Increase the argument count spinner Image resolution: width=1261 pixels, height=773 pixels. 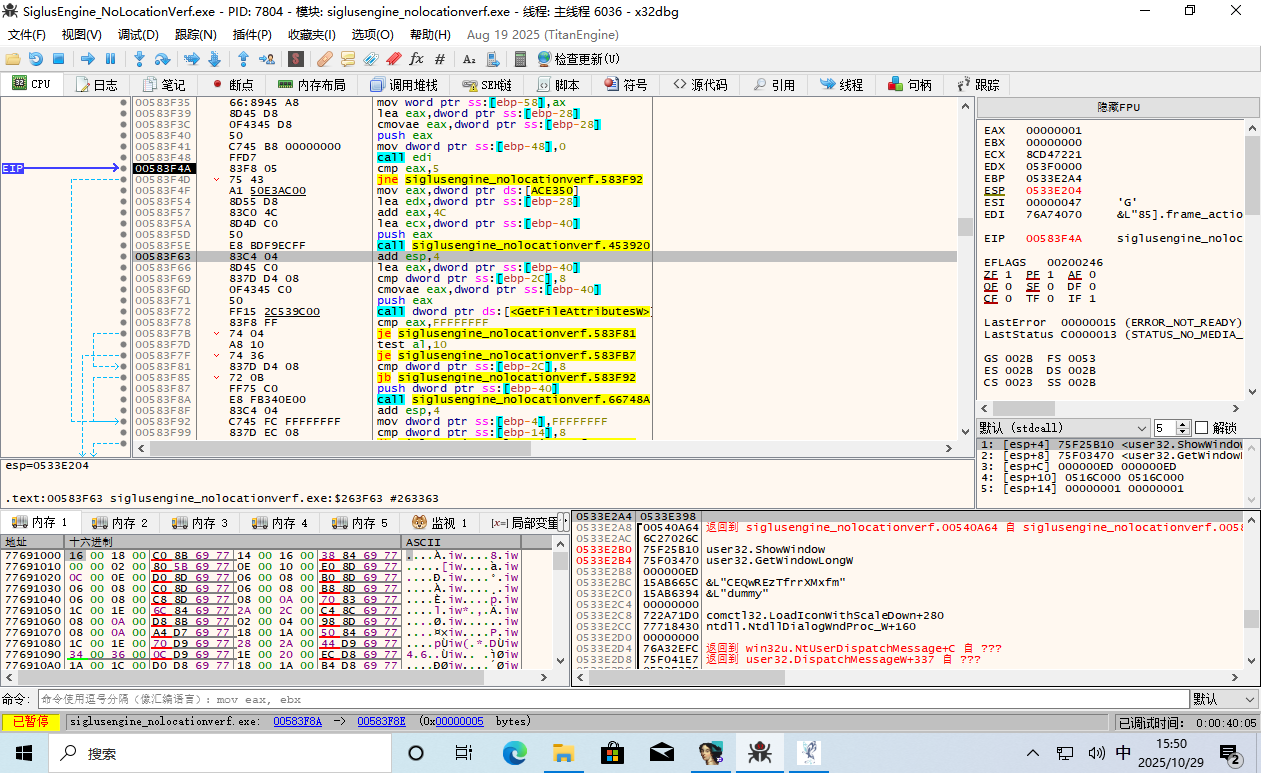click(x=1183, y=424)
